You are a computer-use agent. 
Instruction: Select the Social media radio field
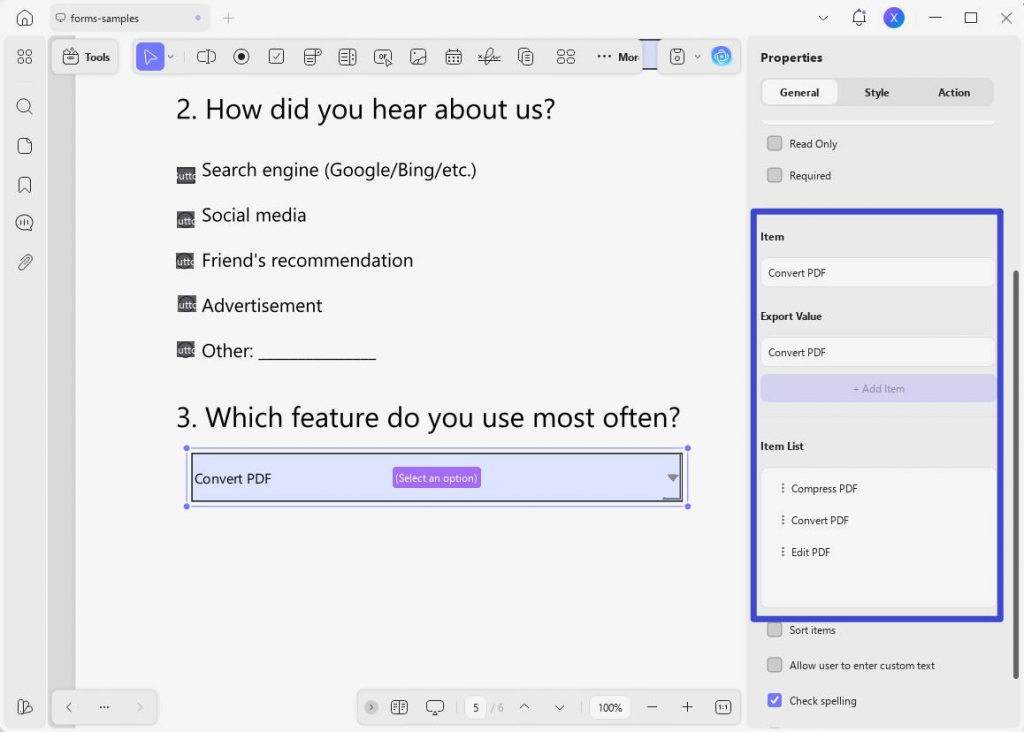tap(186, 220)
